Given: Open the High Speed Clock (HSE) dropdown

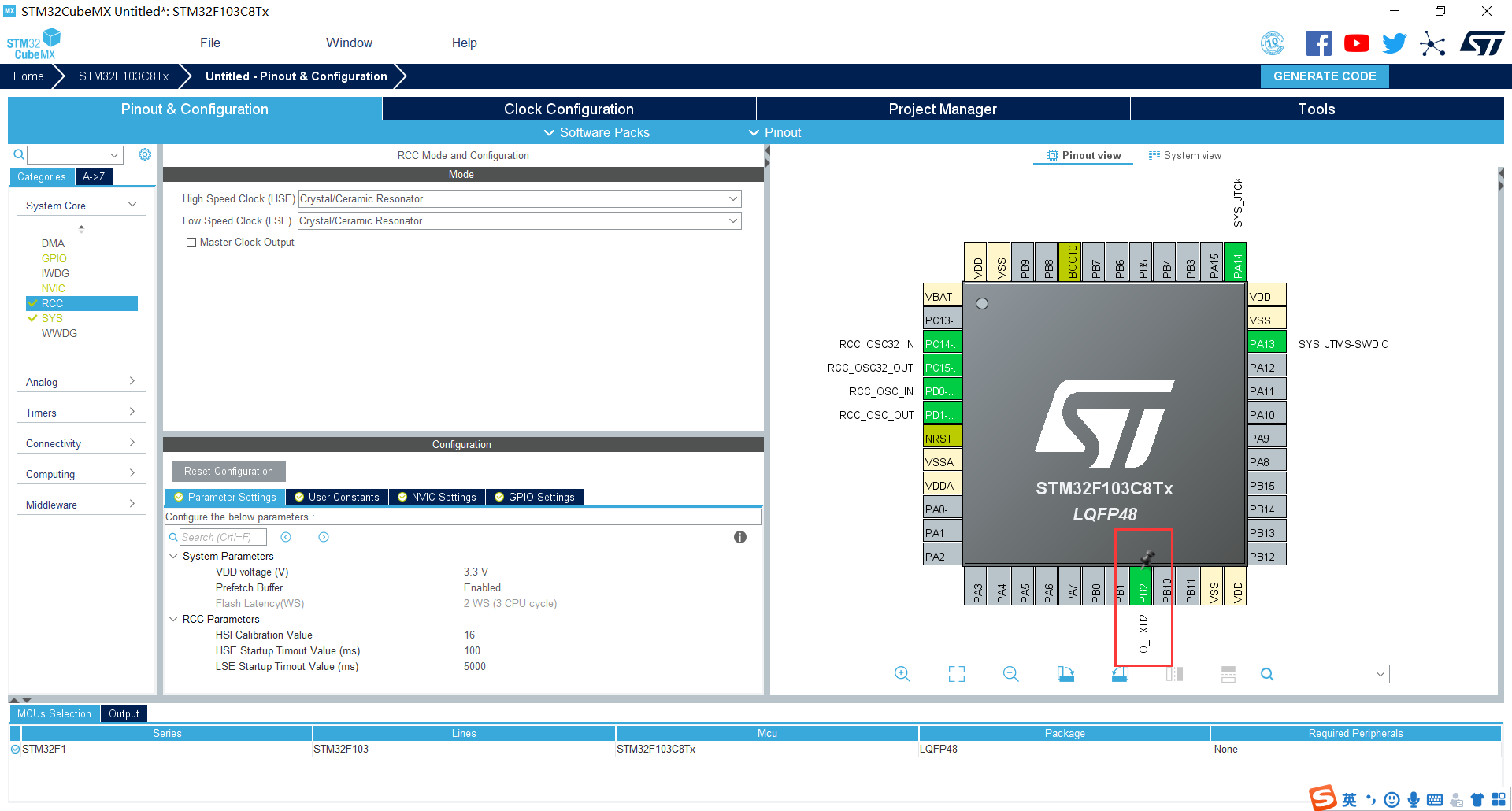Looking at the screenshot, I should [520, 199].
